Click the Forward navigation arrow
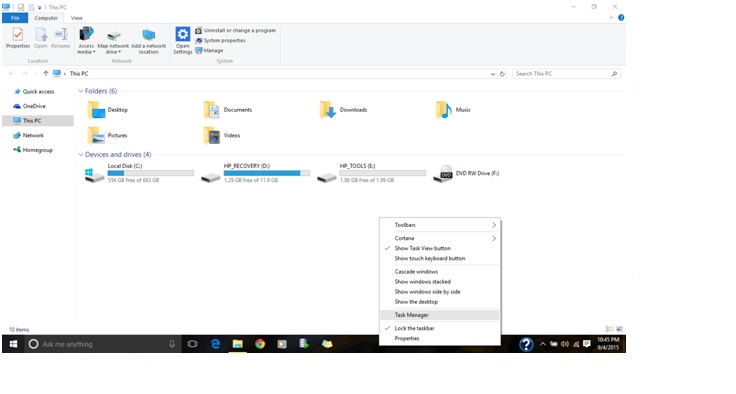 tap(24, 73)
